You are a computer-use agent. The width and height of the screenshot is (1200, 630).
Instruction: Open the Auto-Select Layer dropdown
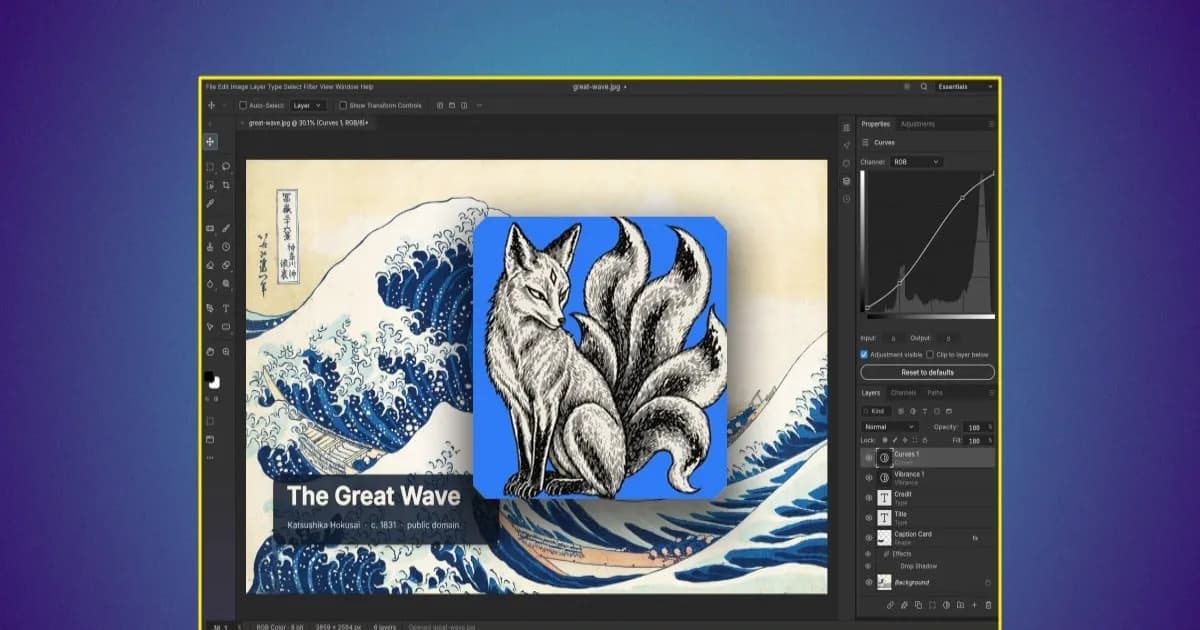307,105
